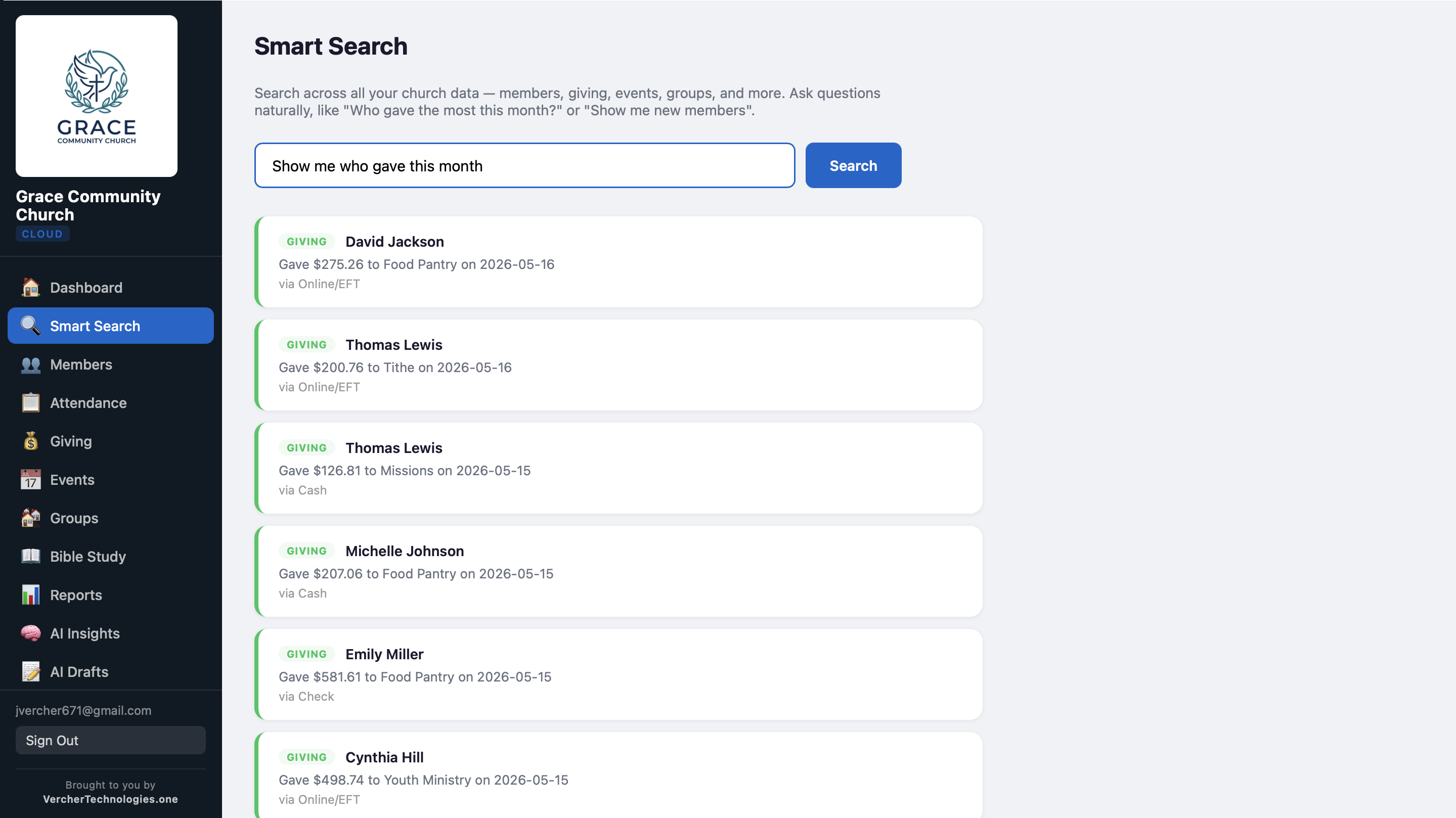The width and height of the screenshot is (1456, 818).
Task: Click the Smart Search magnifier icon
Action: tap(30, 326)
